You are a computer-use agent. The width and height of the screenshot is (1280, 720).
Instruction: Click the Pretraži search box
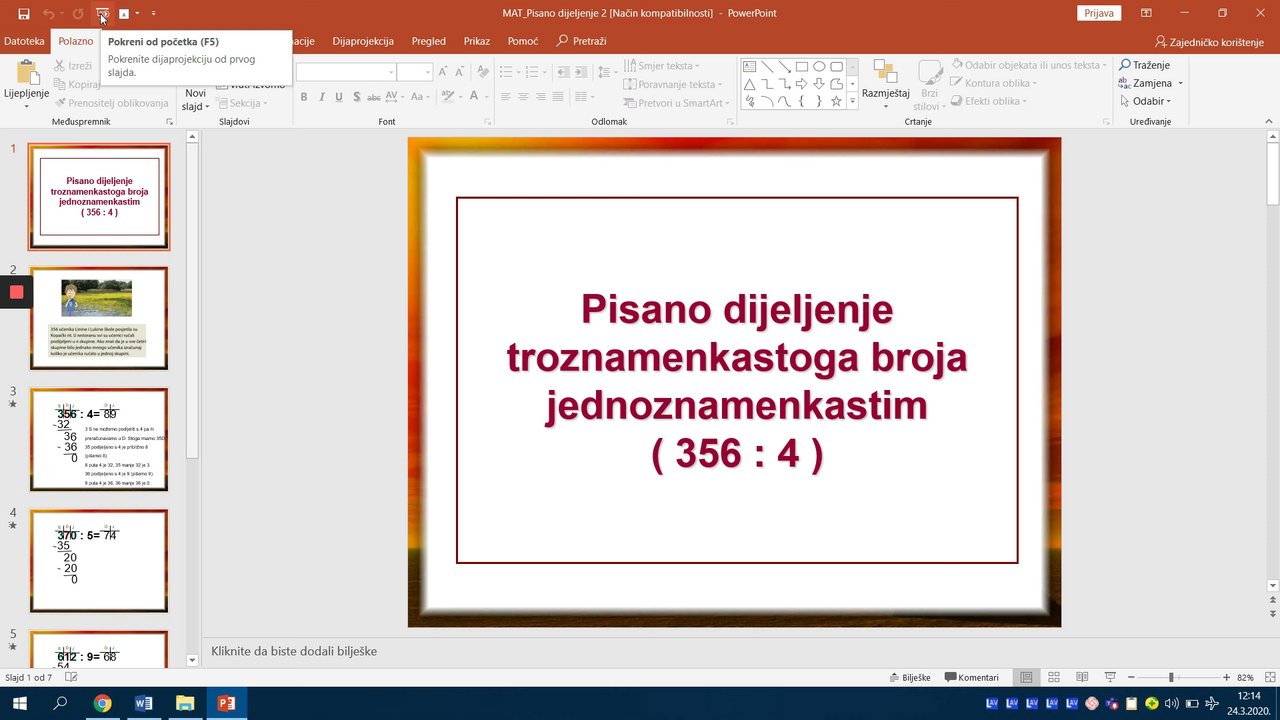(581, 41)
